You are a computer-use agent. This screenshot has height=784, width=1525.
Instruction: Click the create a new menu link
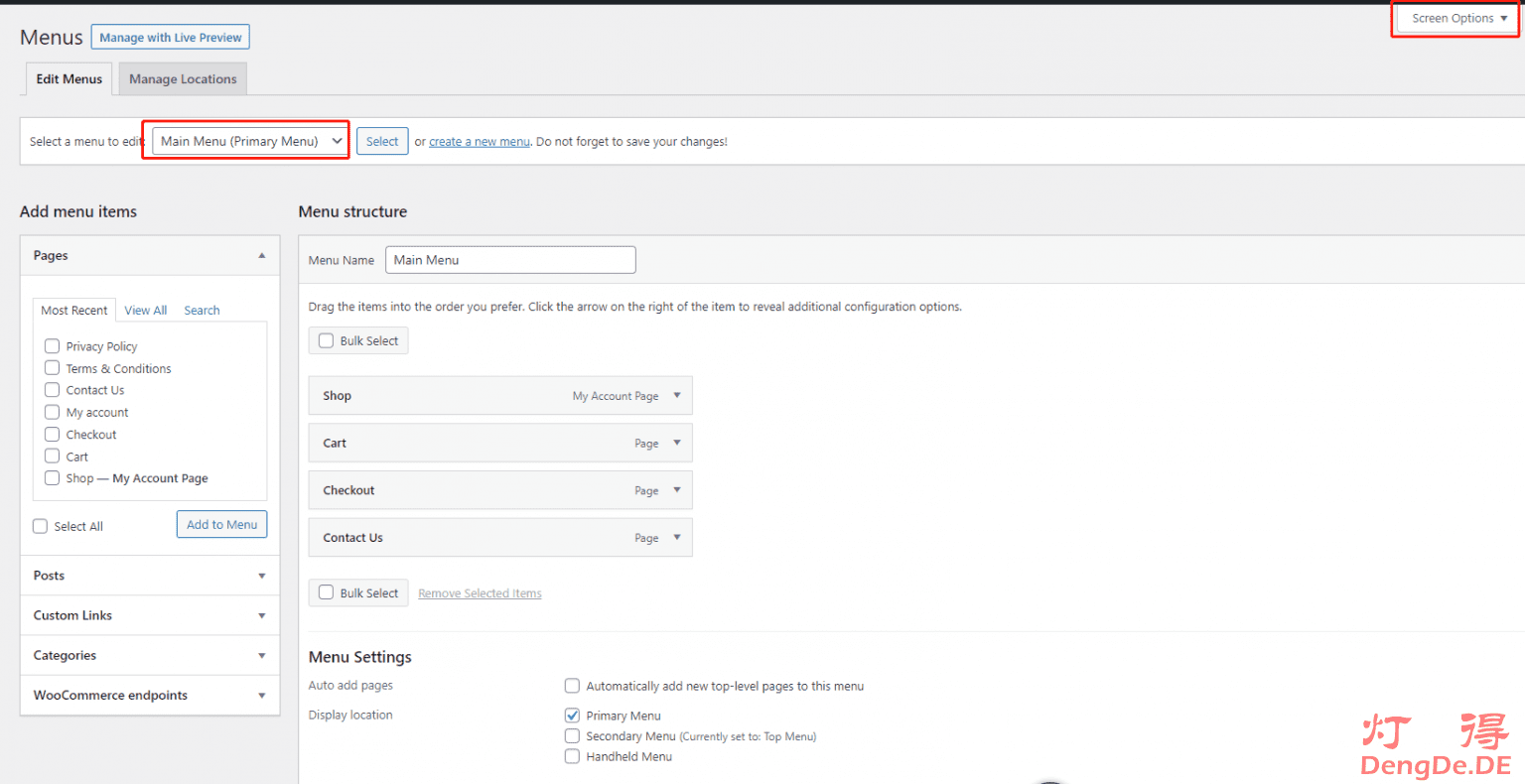click(480, 142)
